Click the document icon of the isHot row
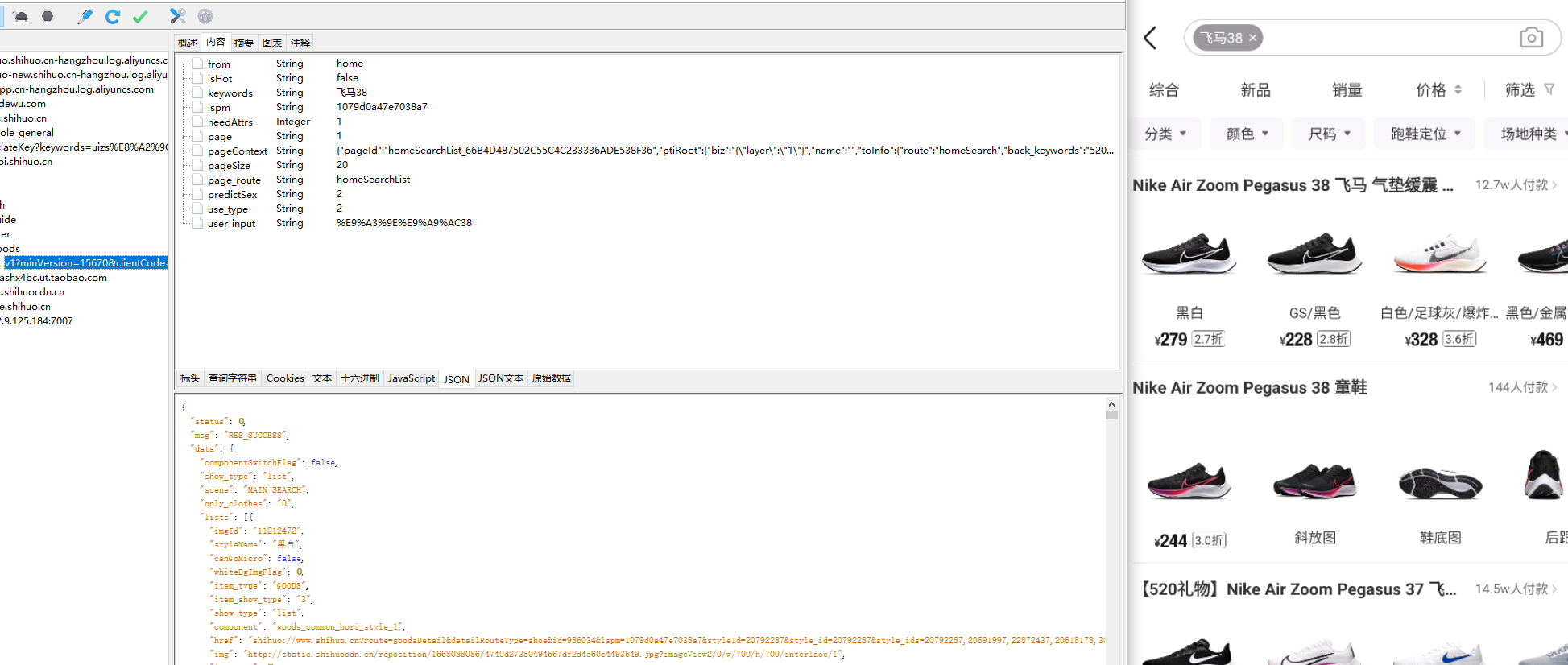Image resolution: width=1568 pixels, height=665 pixels. (x=197, y=78)
